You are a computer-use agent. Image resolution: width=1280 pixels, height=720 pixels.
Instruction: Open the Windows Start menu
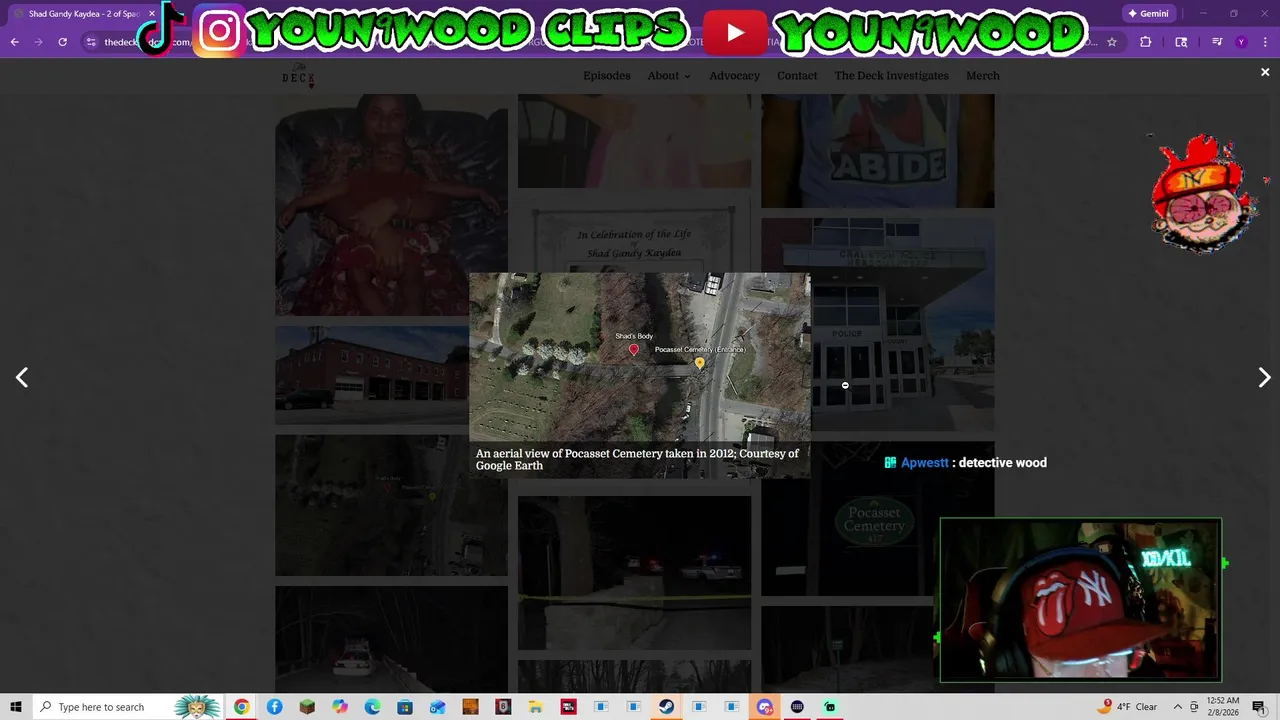point(16,707)
